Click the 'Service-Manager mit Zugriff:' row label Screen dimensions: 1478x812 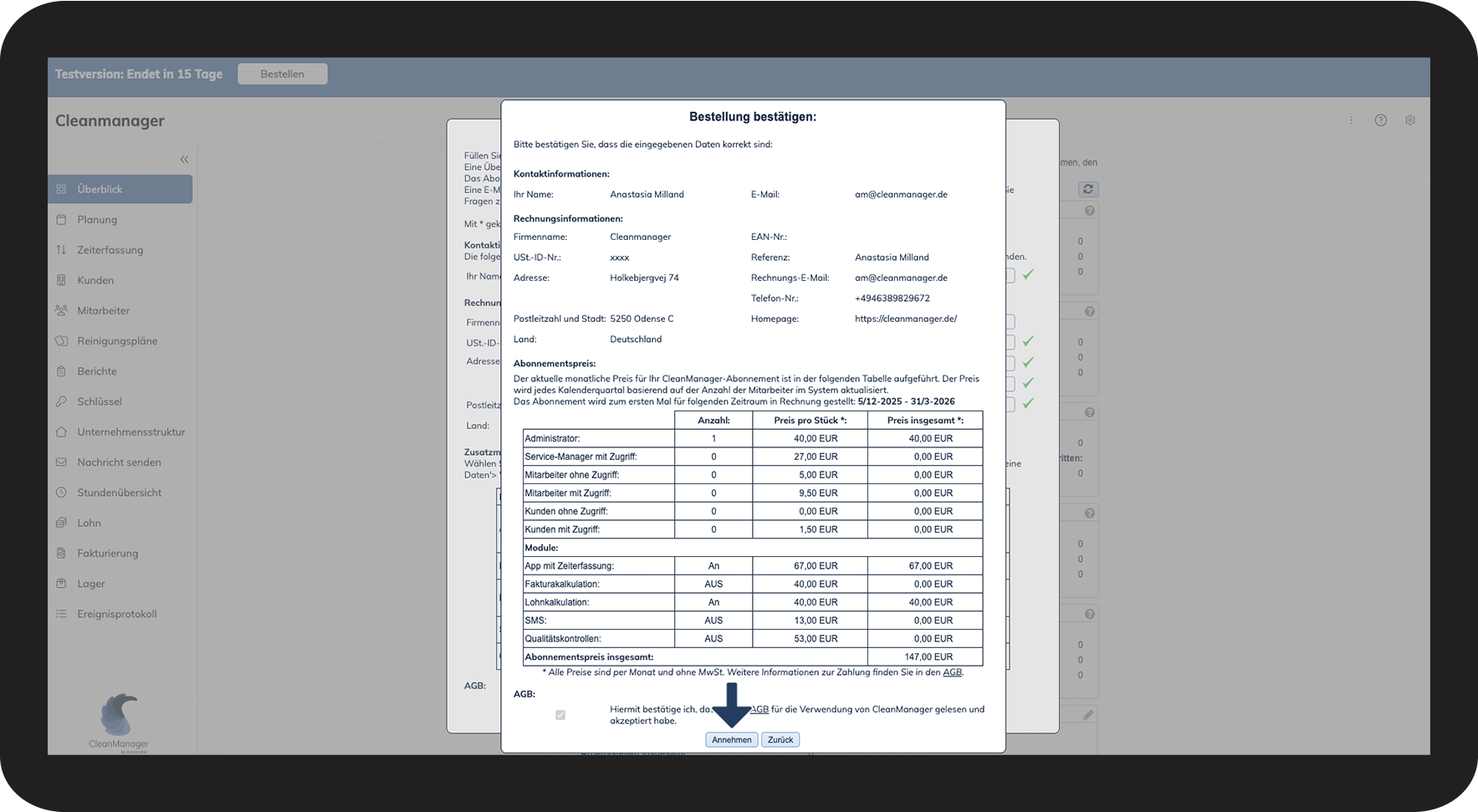580,457
